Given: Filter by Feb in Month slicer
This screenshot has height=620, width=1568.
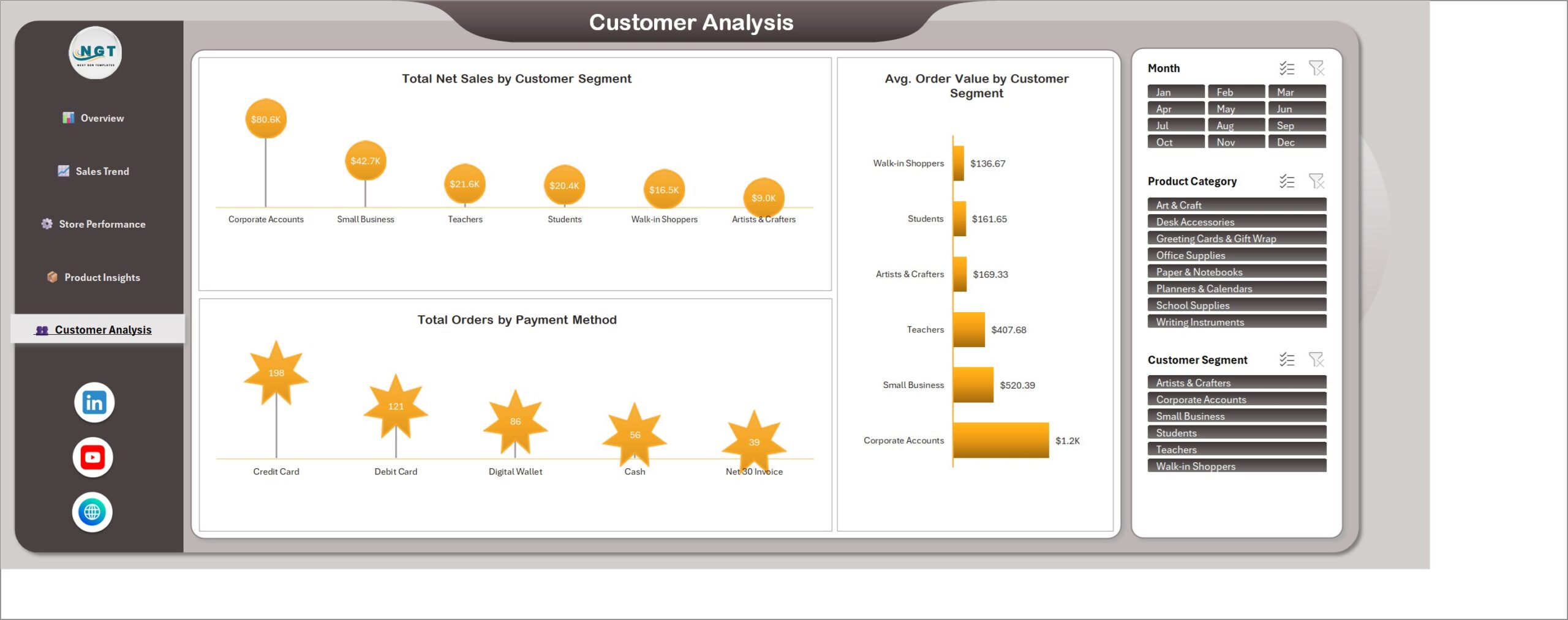Looking at the screenshot, I should coord(1237,92).
